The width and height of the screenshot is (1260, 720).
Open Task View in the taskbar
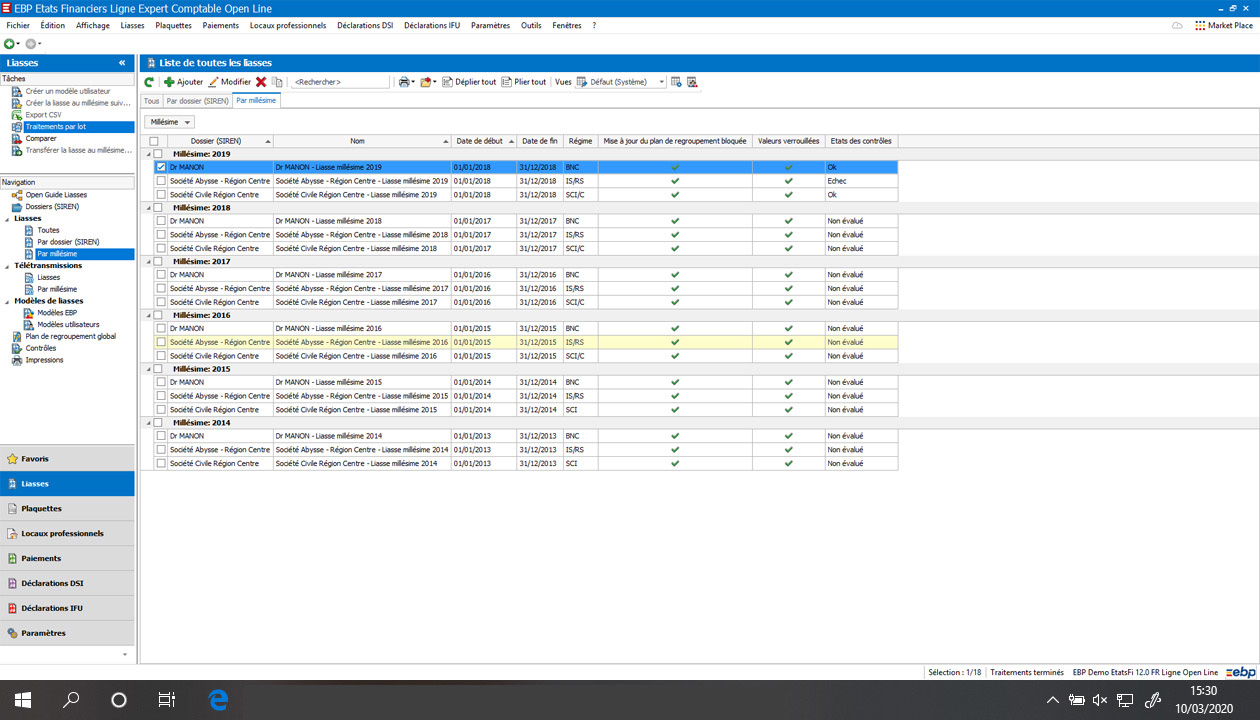tap(167, 700)
